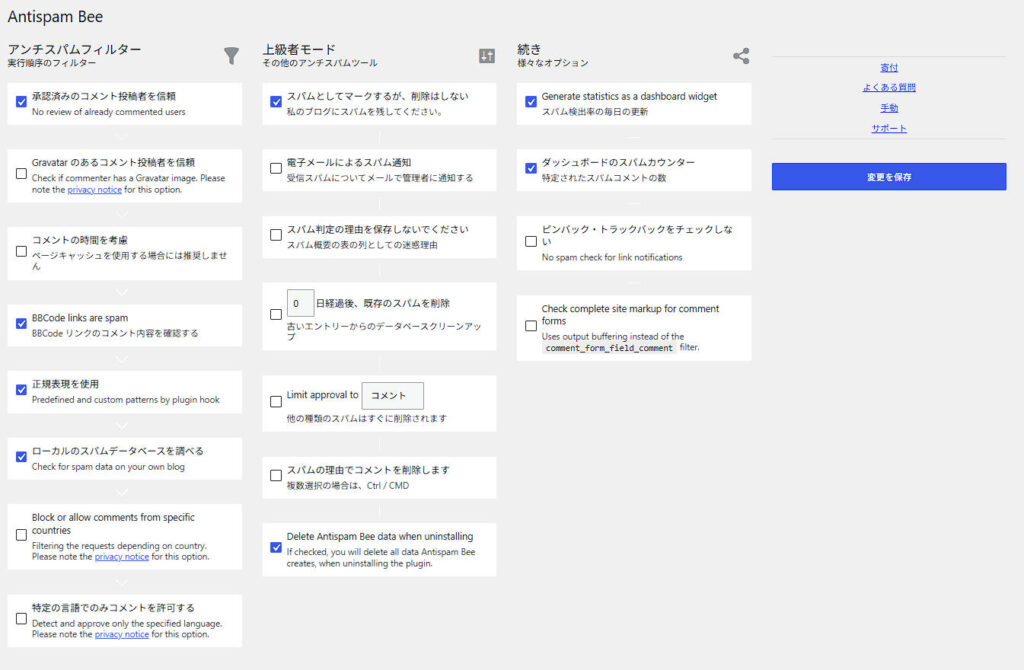
Task: Check complete site markup for comment forms
Action: tap(531, 326)
